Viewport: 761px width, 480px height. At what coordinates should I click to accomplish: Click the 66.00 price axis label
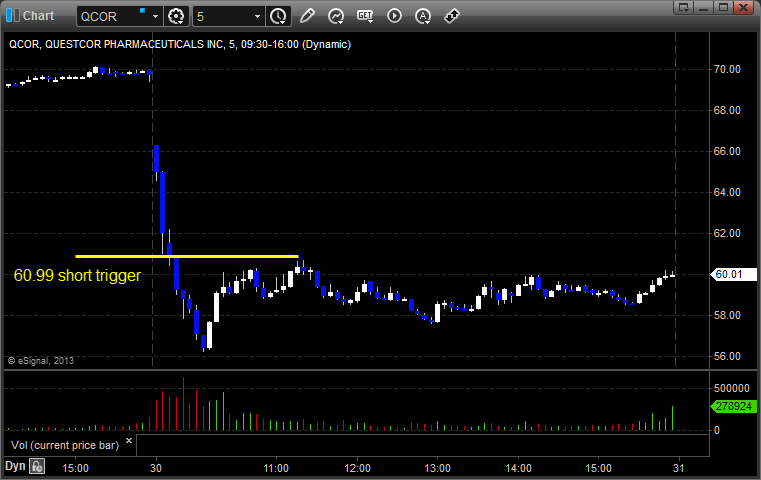727,151
